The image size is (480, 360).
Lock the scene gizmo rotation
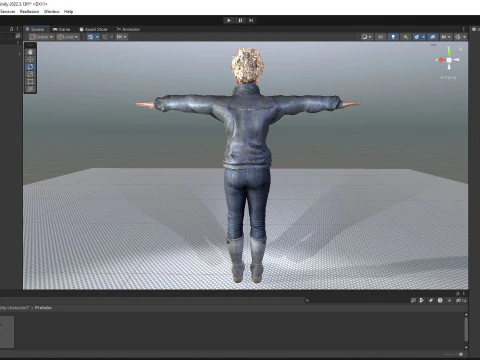pos(460,49)
